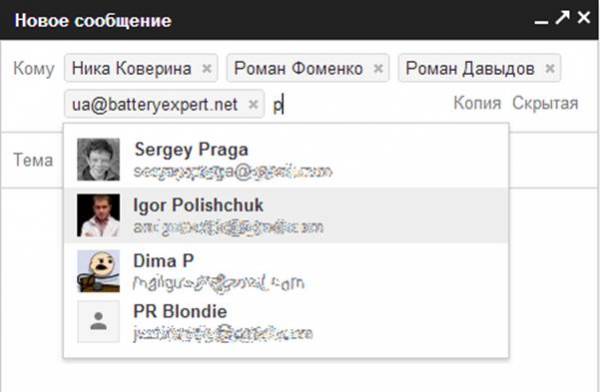Screen dimensions: 600x392
Task: Pick Dima P from autocomplete list
Action: (x=286, y=271)
